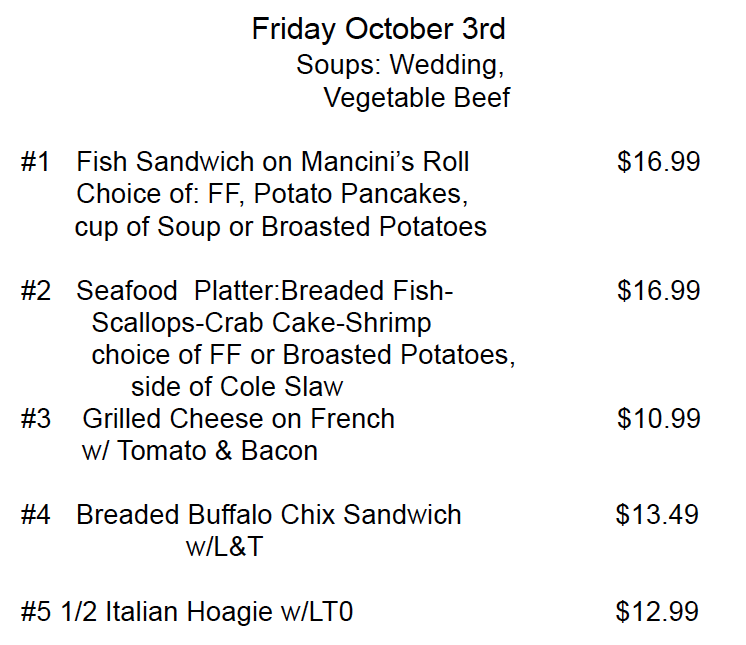
Task: Click the "Friday October 3rd" heading
Action: click(x=378, y=30)
